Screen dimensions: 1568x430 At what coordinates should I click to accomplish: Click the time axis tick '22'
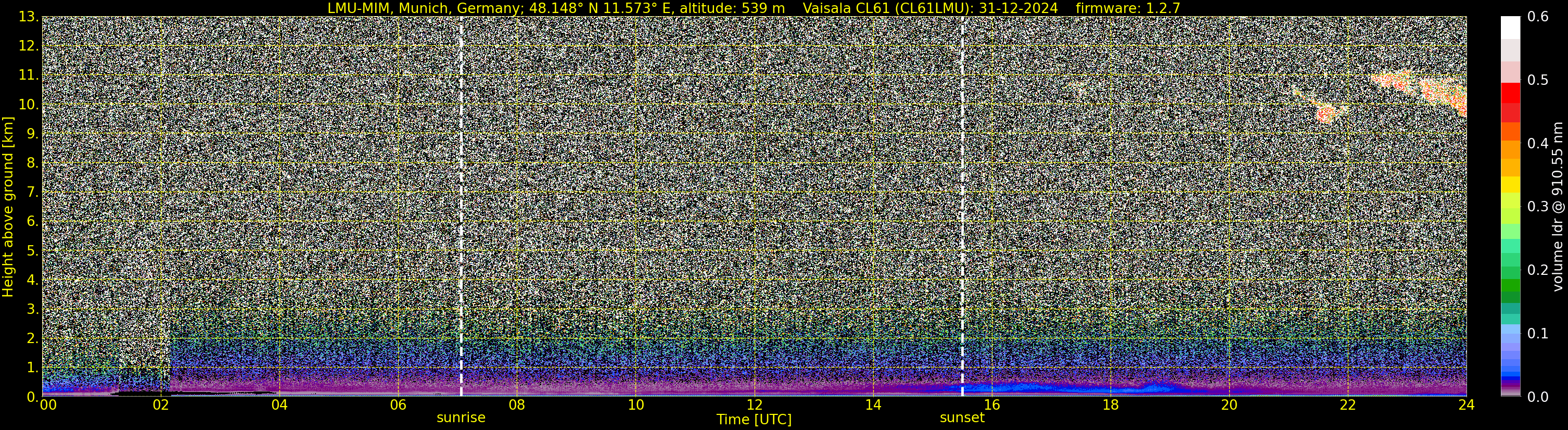1348,405
